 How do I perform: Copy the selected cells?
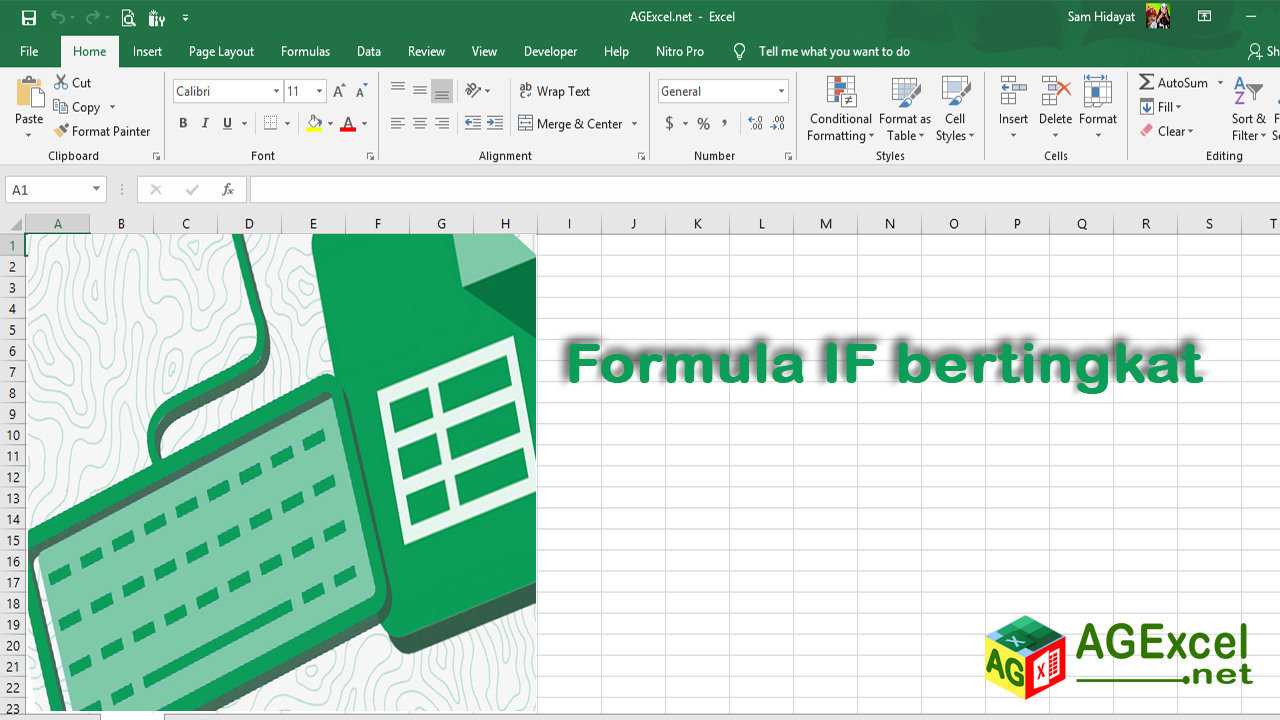(x=77, y=107)
